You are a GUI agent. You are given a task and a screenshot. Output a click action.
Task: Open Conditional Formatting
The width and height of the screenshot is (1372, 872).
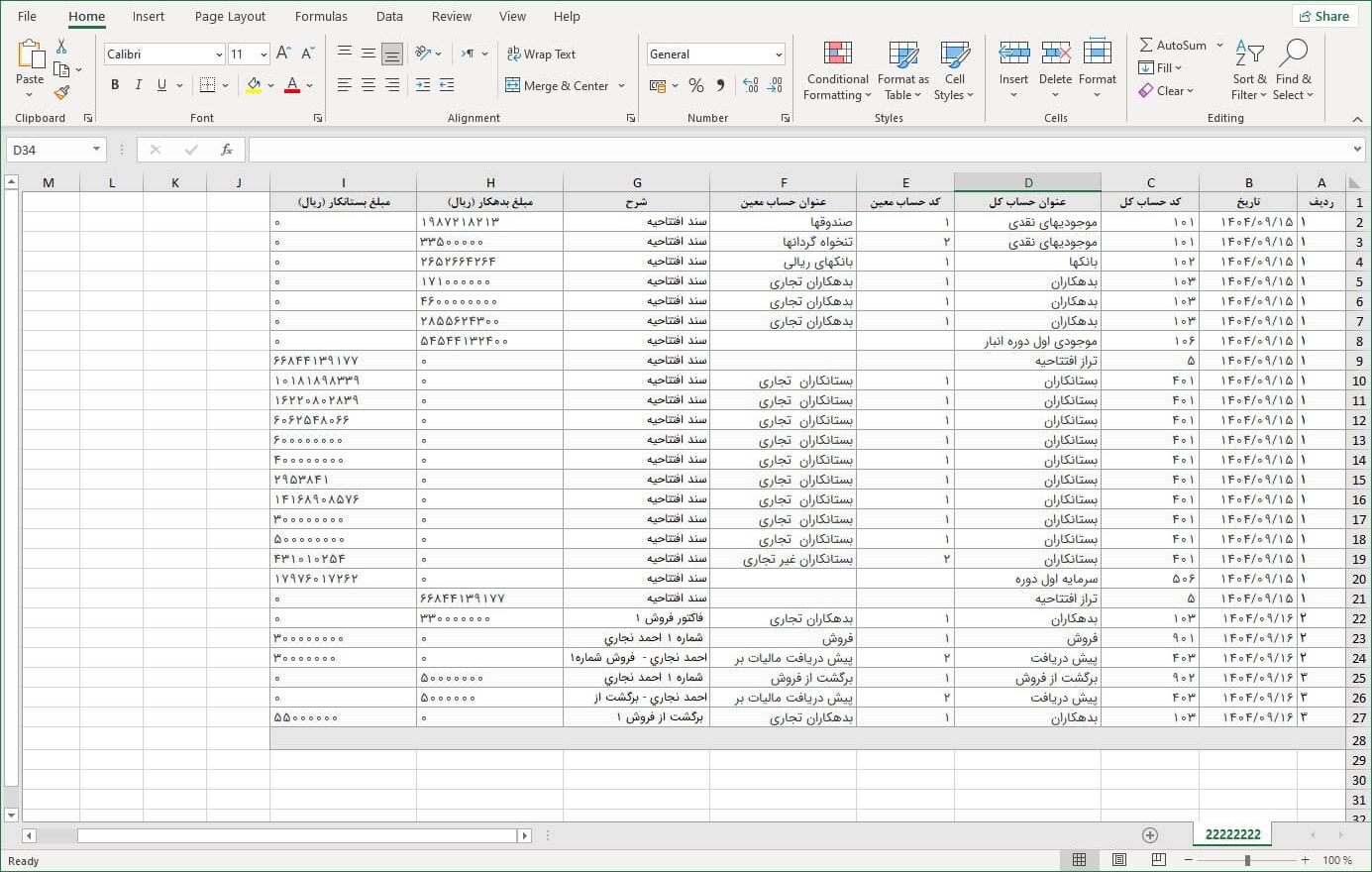(838, 70)
